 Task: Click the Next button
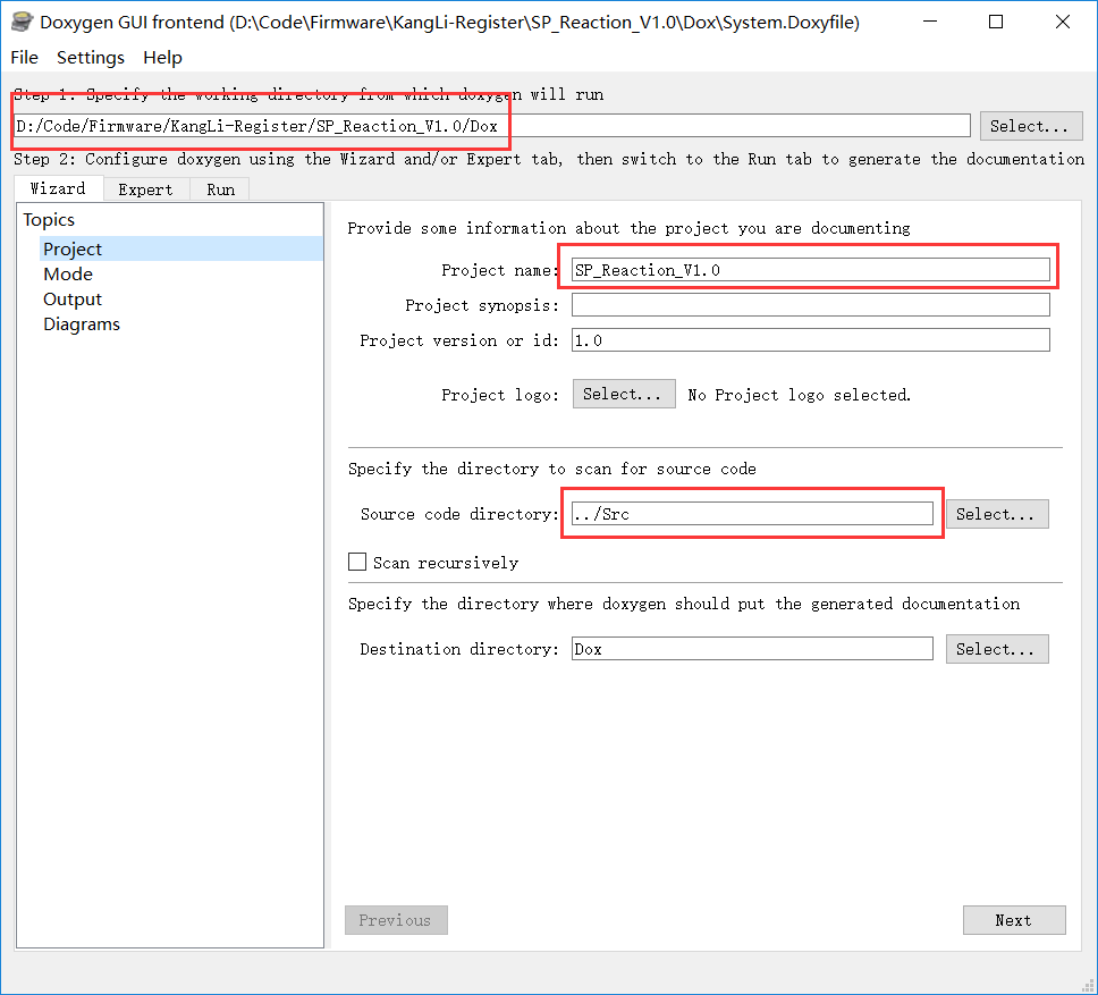(1014, 920)
